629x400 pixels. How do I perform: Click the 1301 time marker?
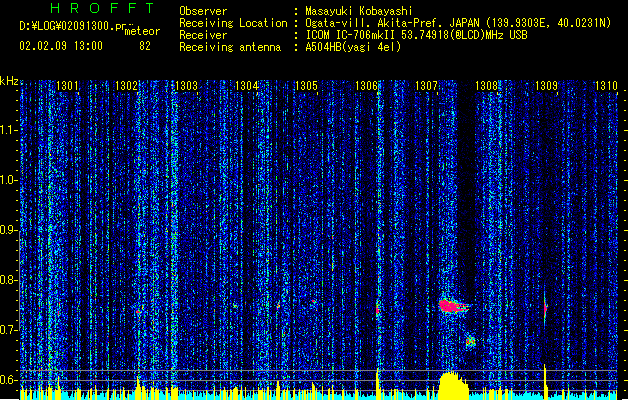pos(67,86)
